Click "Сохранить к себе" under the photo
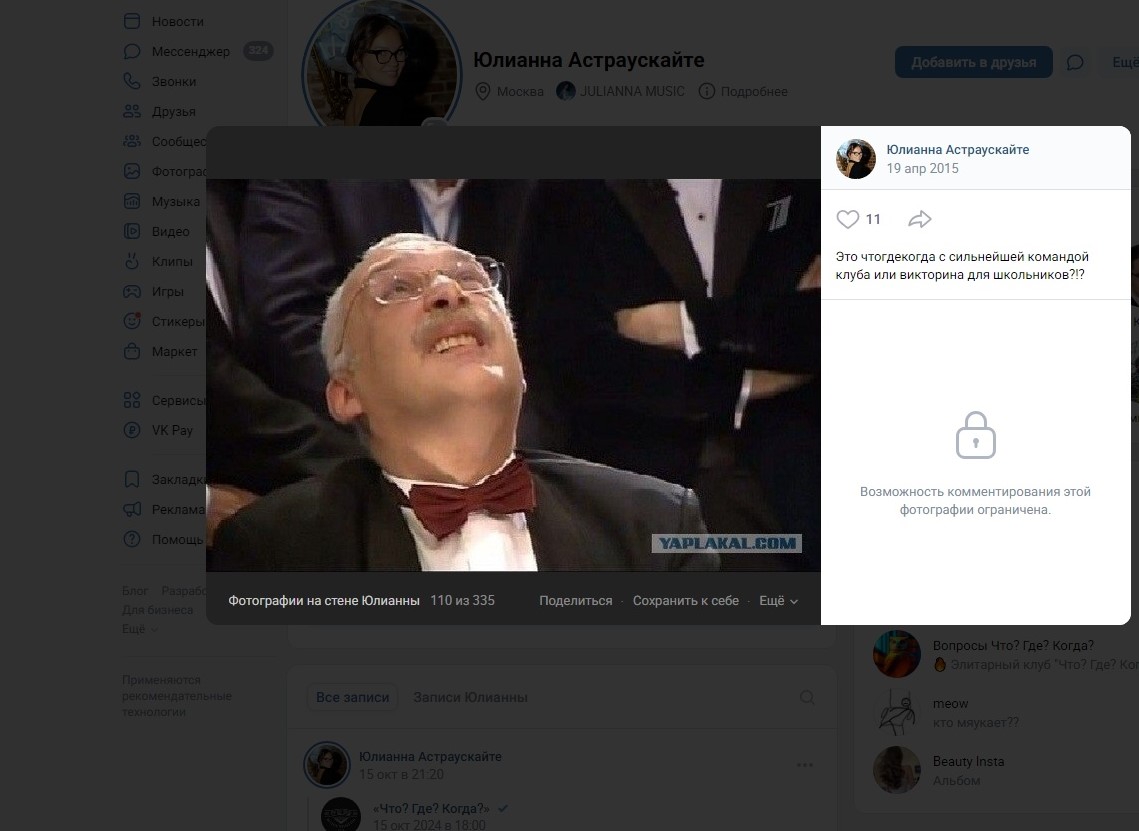1139x831 pixels. 685,601
